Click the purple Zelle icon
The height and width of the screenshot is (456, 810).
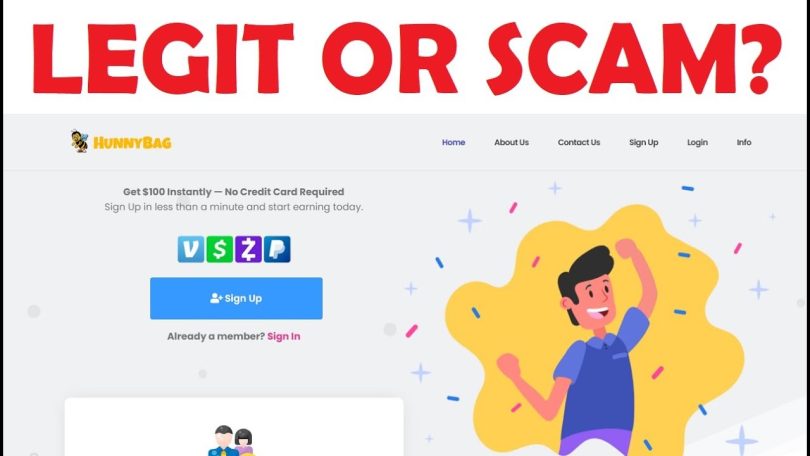(x=248, y=249)
